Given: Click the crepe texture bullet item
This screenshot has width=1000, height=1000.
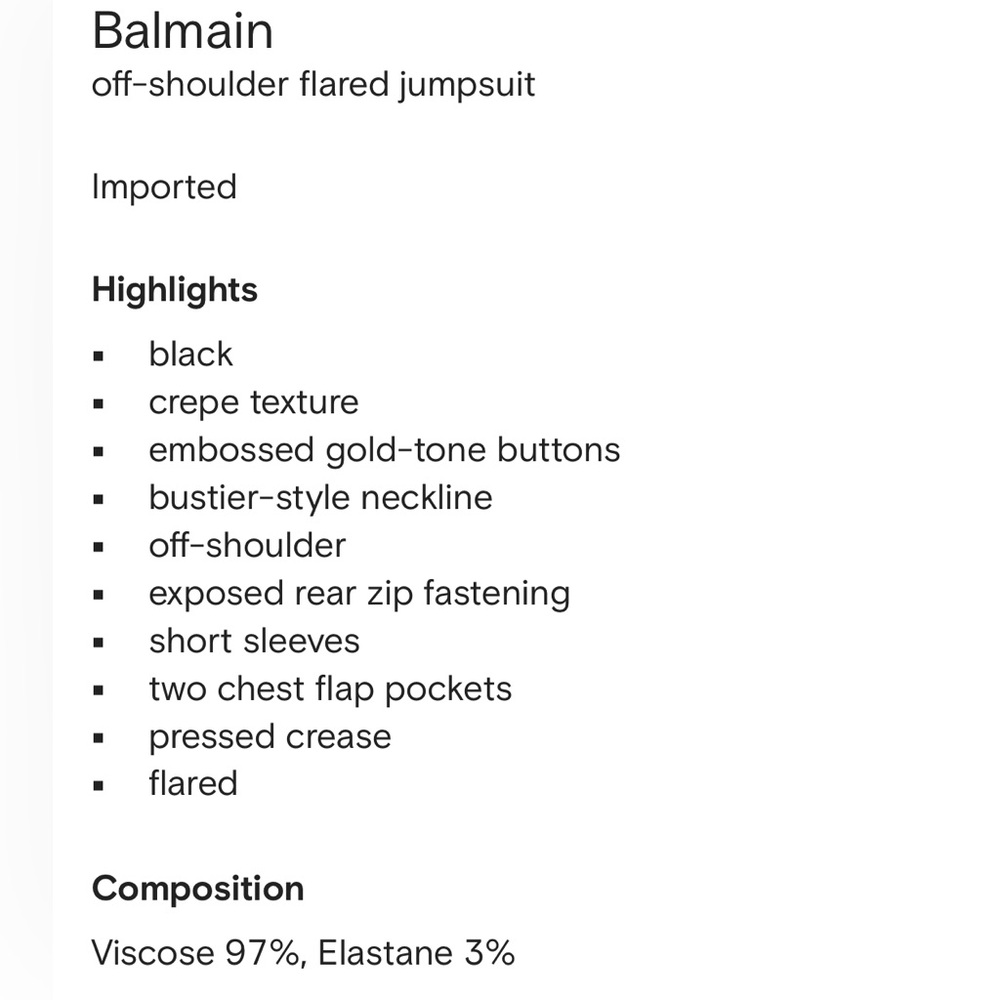Looking at the screenshot, I should pyautogui.click(x=254, y=403).
